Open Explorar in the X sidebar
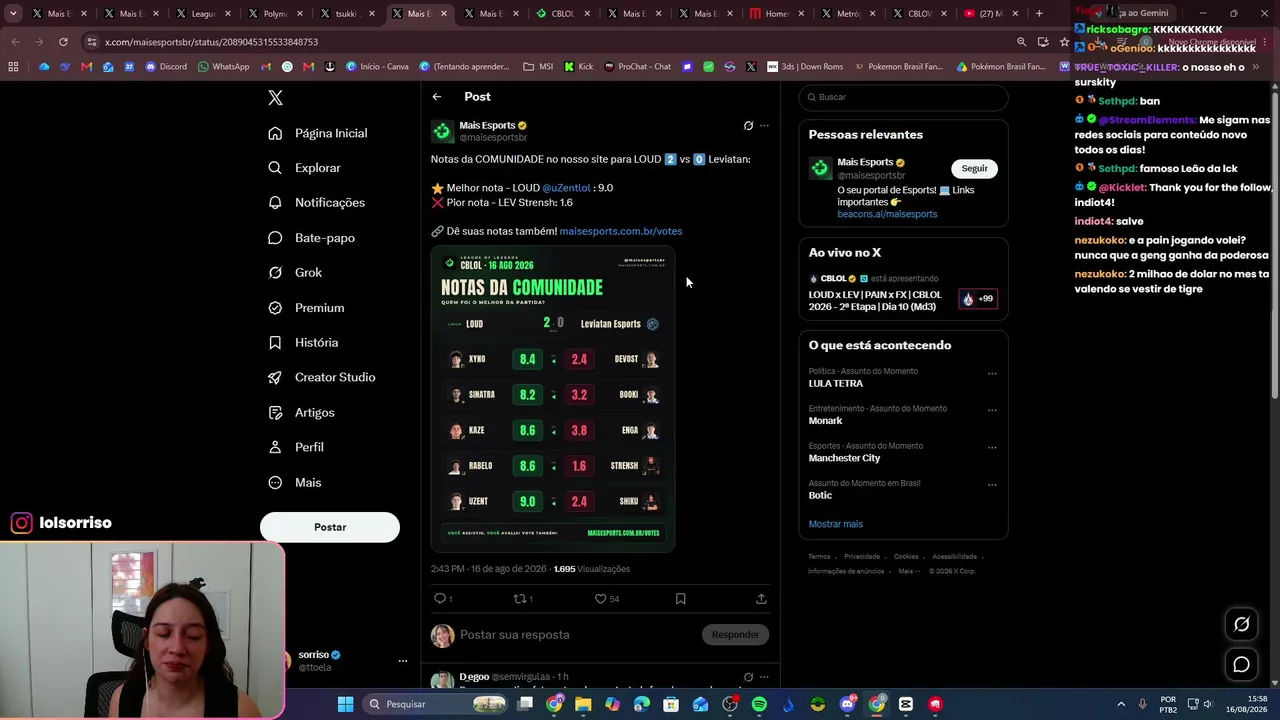Screen dimensions: 1280x720 click(x=304, y=168)
